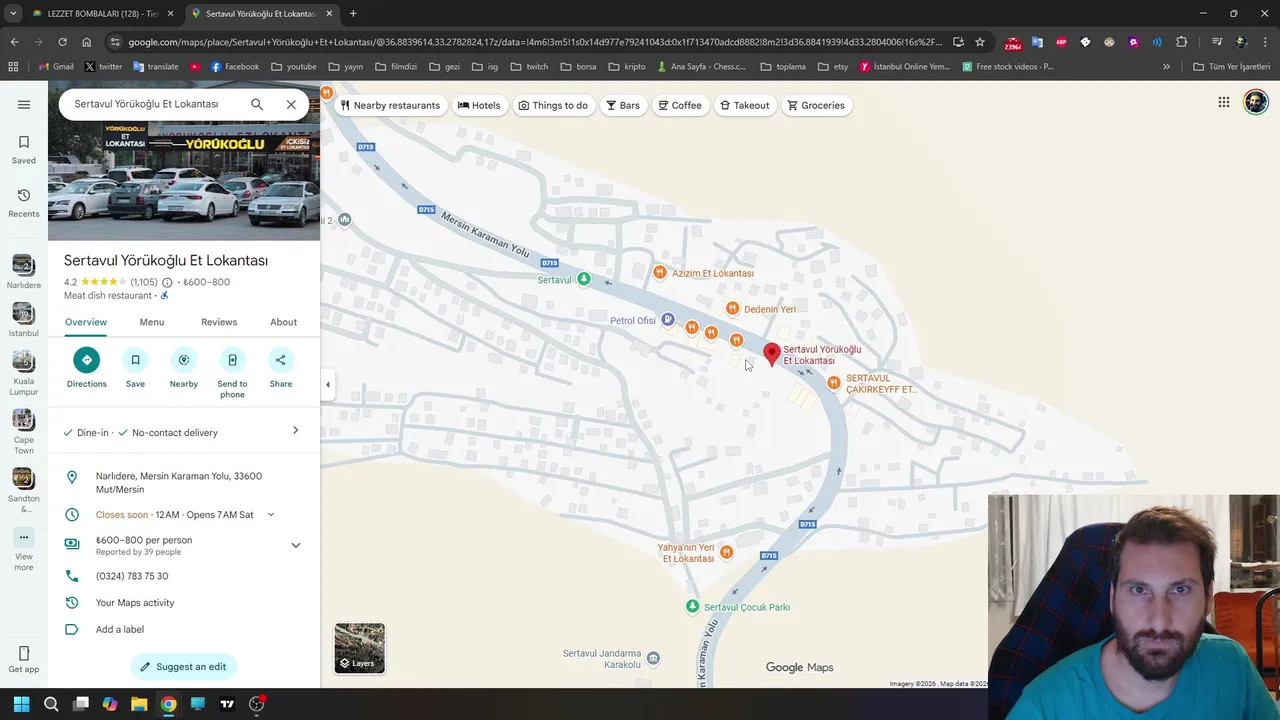This screenshot has width=1280, height=720.
Task: Switch to the About tab
Action: click(283, 322)
